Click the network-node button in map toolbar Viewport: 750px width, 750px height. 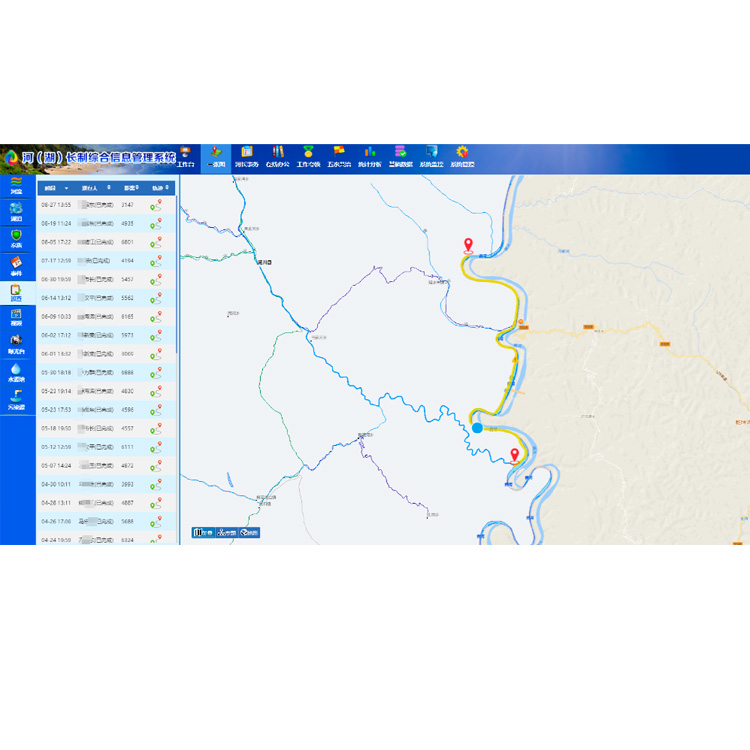point(226,532)
